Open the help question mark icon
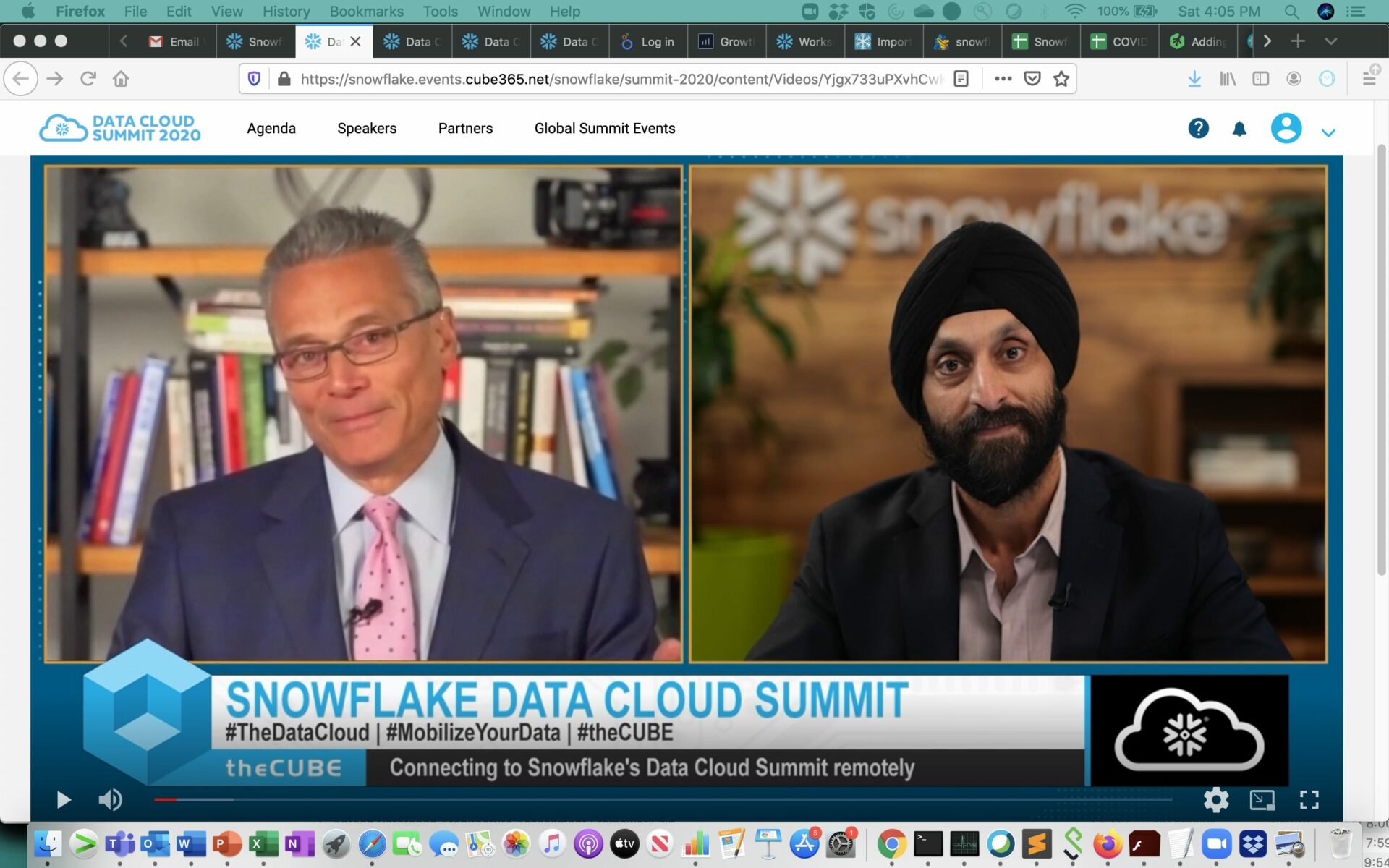Screen dimensions: 1389x868 point(1198,129)
